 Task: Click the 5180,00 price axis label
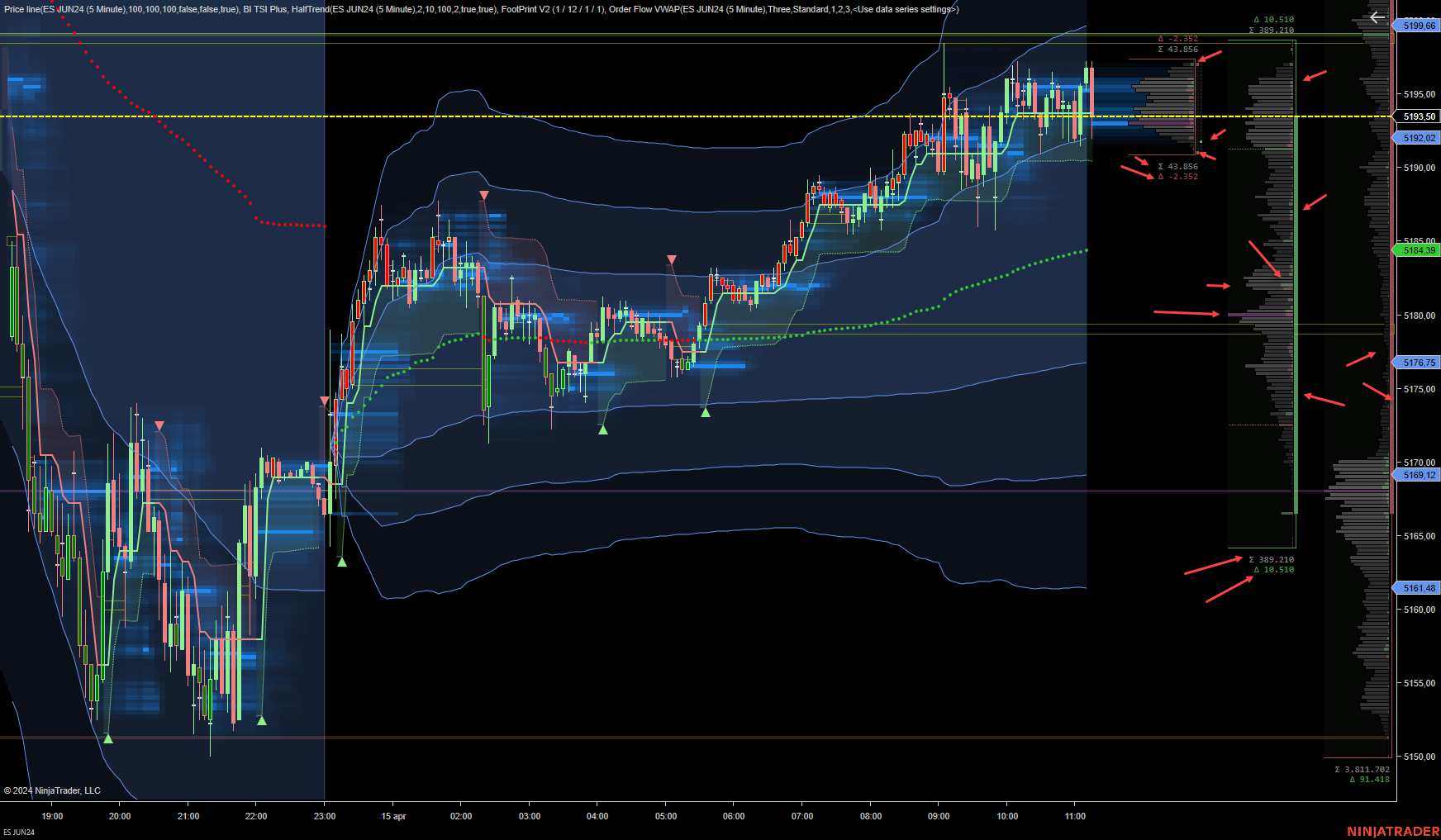(x=1420, y=316)
